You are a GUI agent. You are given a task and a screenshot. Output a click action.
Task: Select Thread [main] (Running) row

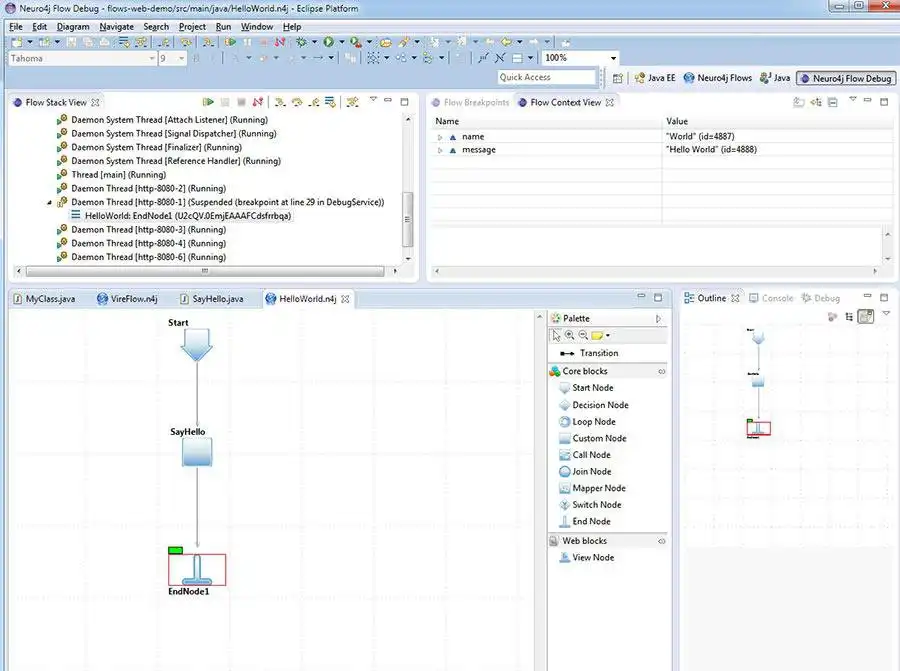click(x=112, y=174)
